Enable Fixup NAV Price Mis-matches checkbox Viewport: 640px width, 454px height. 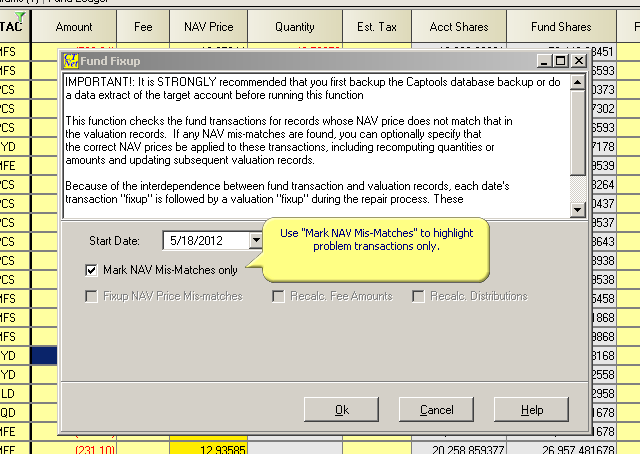pos(92,296)
